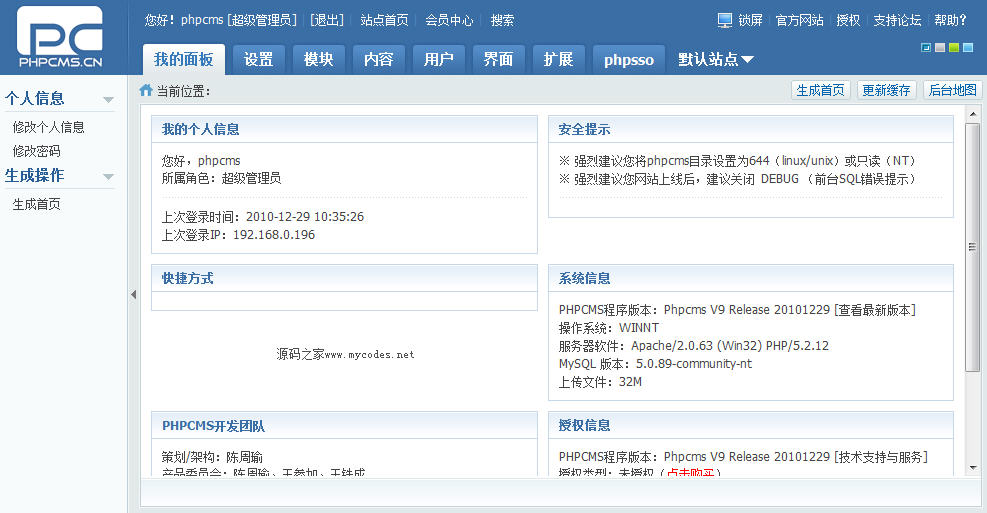Go to 站点首页 link
987x513 pixels.
tap(384, 20)
